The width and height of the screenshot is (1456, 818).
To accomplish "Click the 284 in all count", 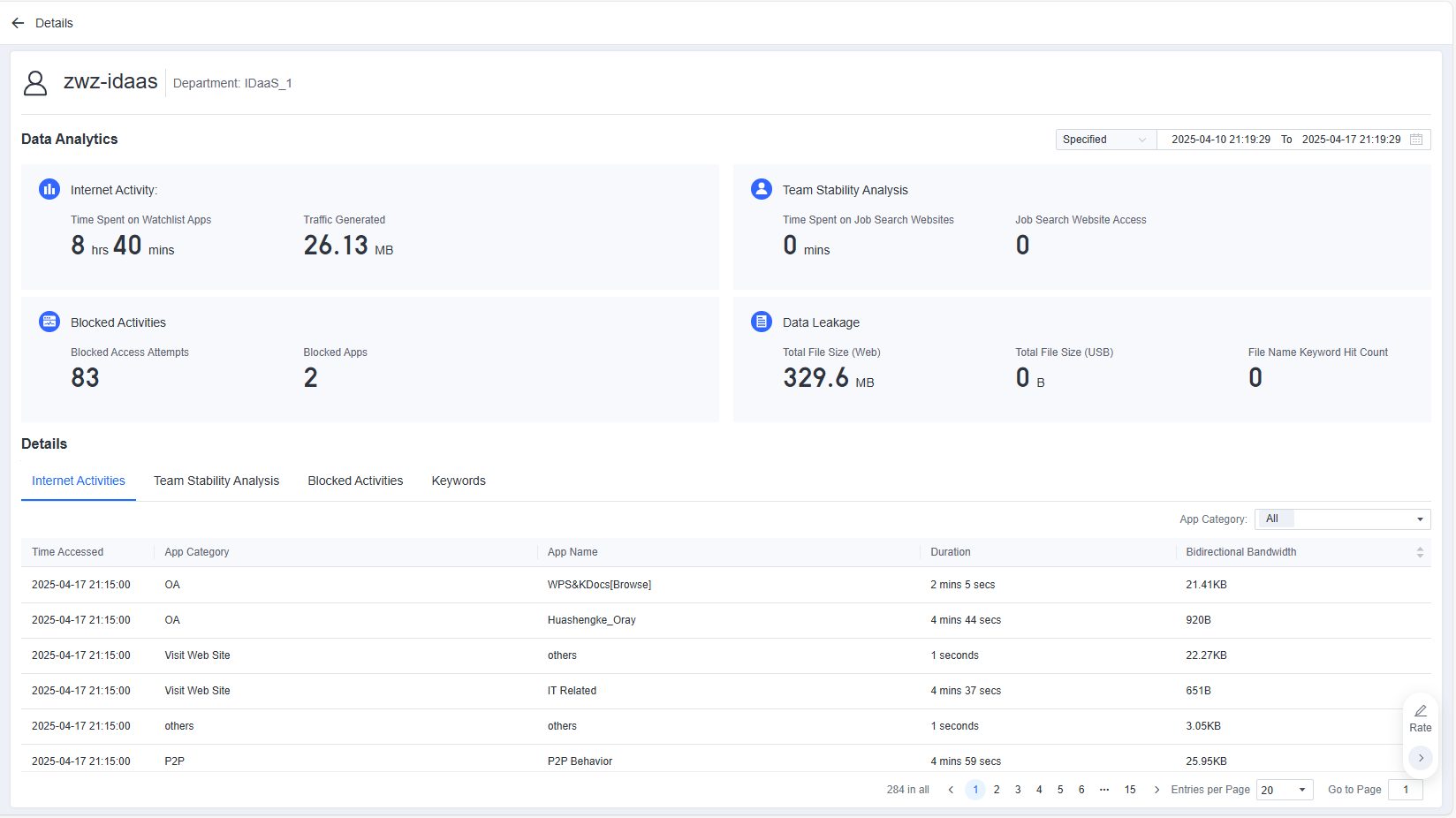I will point(908,790).
